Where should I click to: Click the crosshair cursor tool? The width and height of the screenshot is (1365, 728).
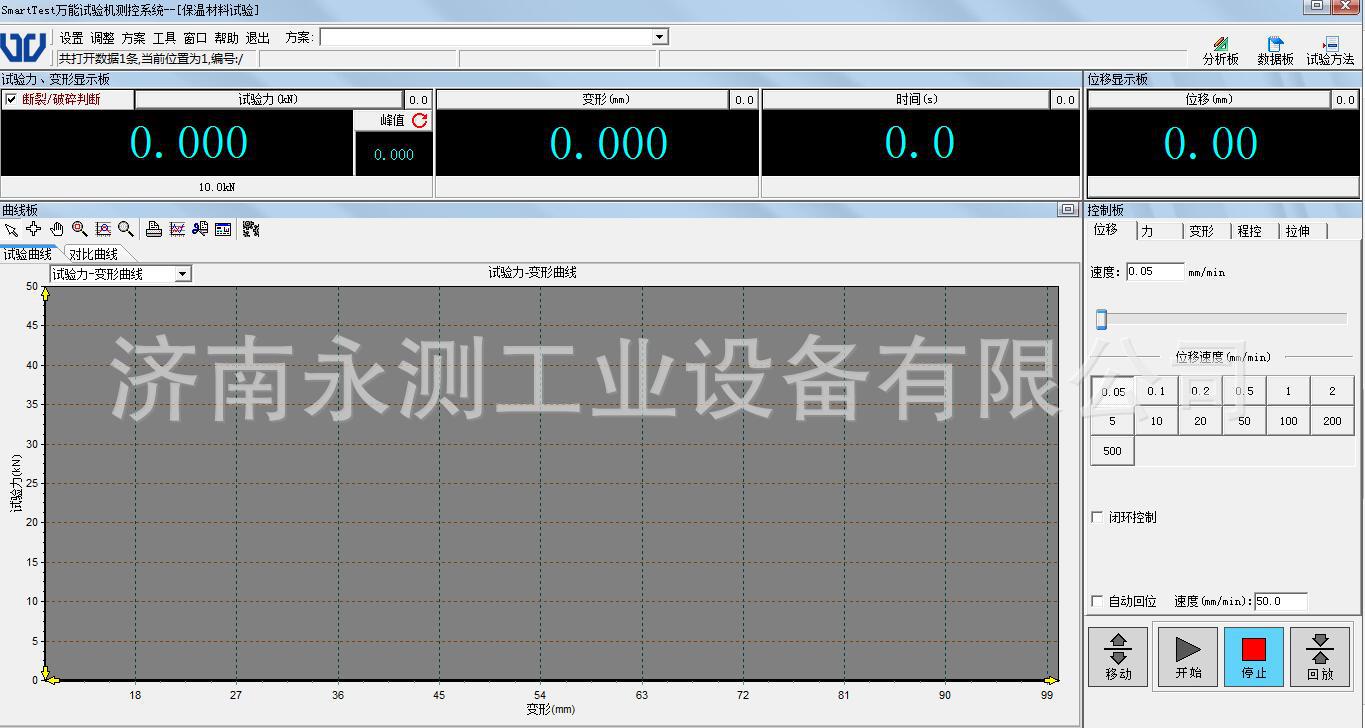coord(34,229)
